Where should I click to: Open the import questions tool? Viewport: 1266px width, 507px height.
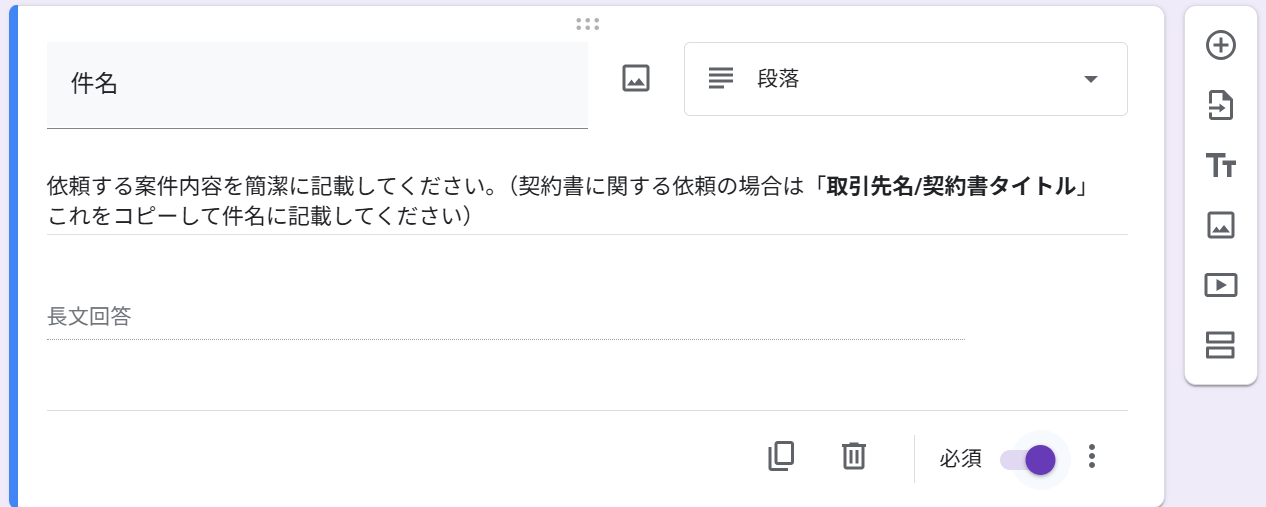1221,105
